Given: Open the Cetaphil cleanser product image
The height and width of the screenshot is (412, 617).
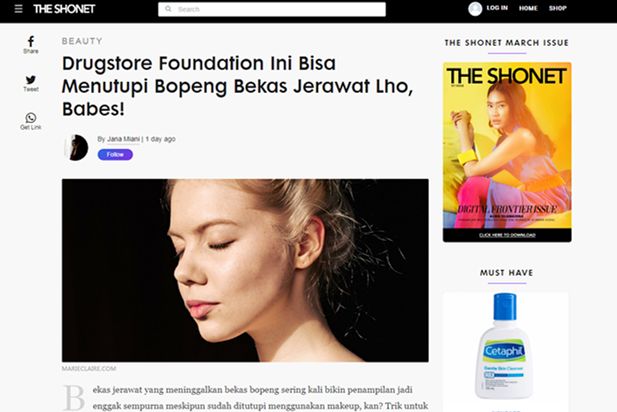Looking at the screenshot, I should tap(505, 346).
